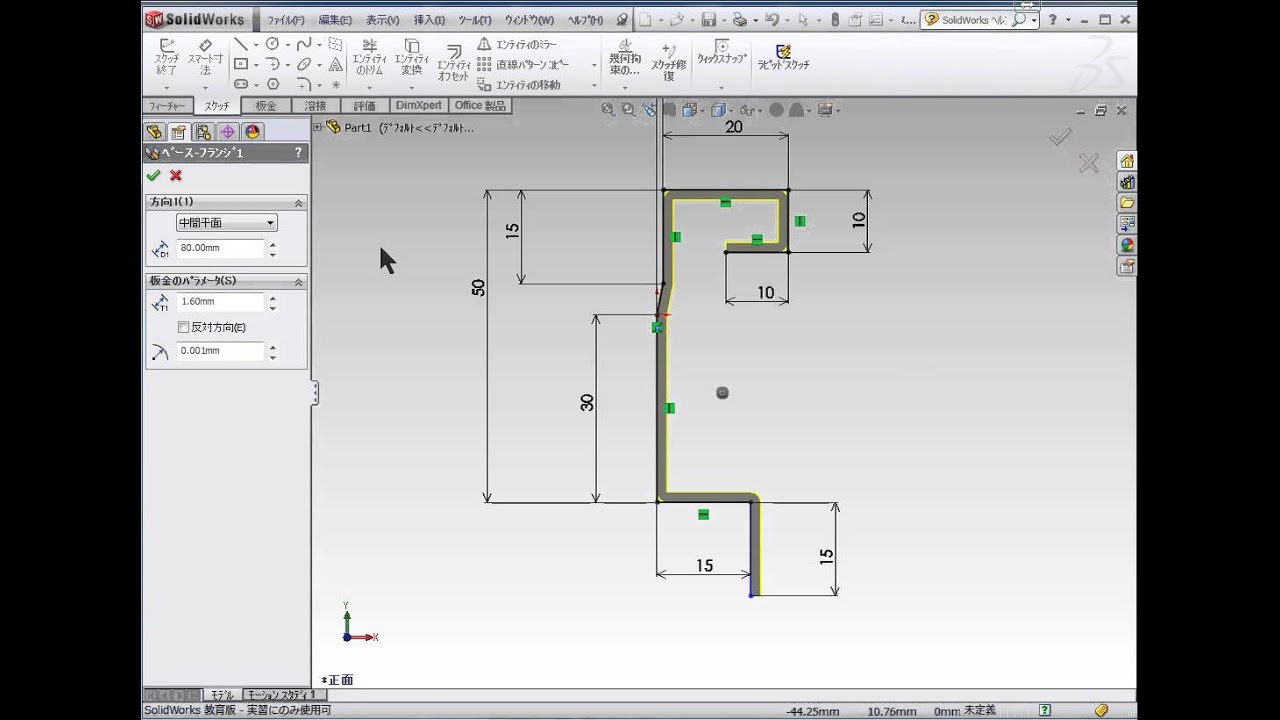Switch to the DimXpert tab
1280x720 pixels.
pyautogui.click(x=419, y=105)
